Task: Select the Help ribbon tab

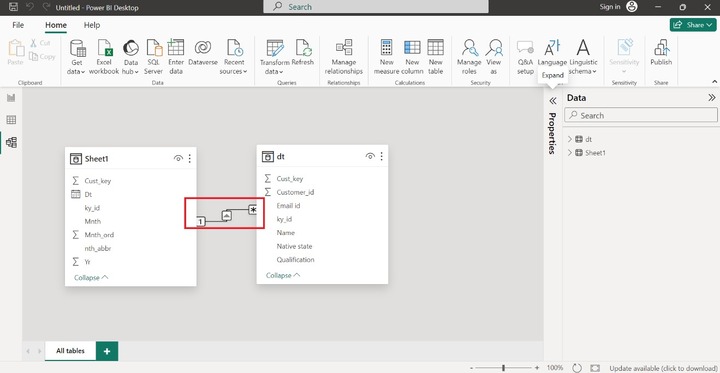Action: [92, 25]
